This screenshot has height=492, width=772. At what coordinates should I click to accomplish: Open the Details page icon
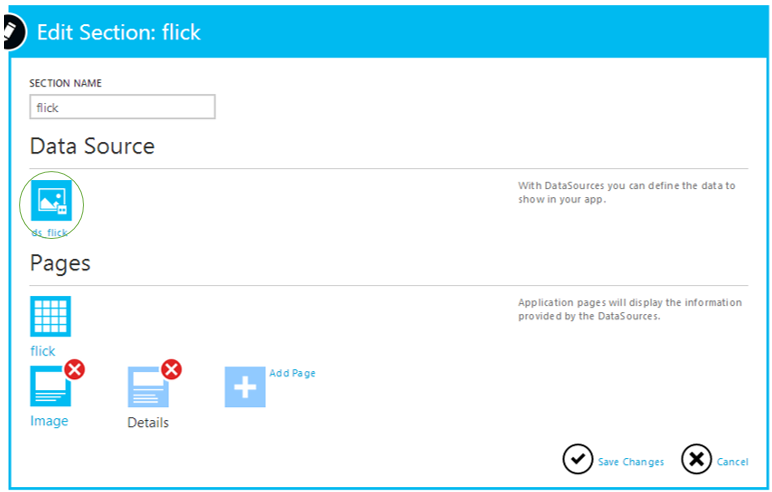click(147, 388)
